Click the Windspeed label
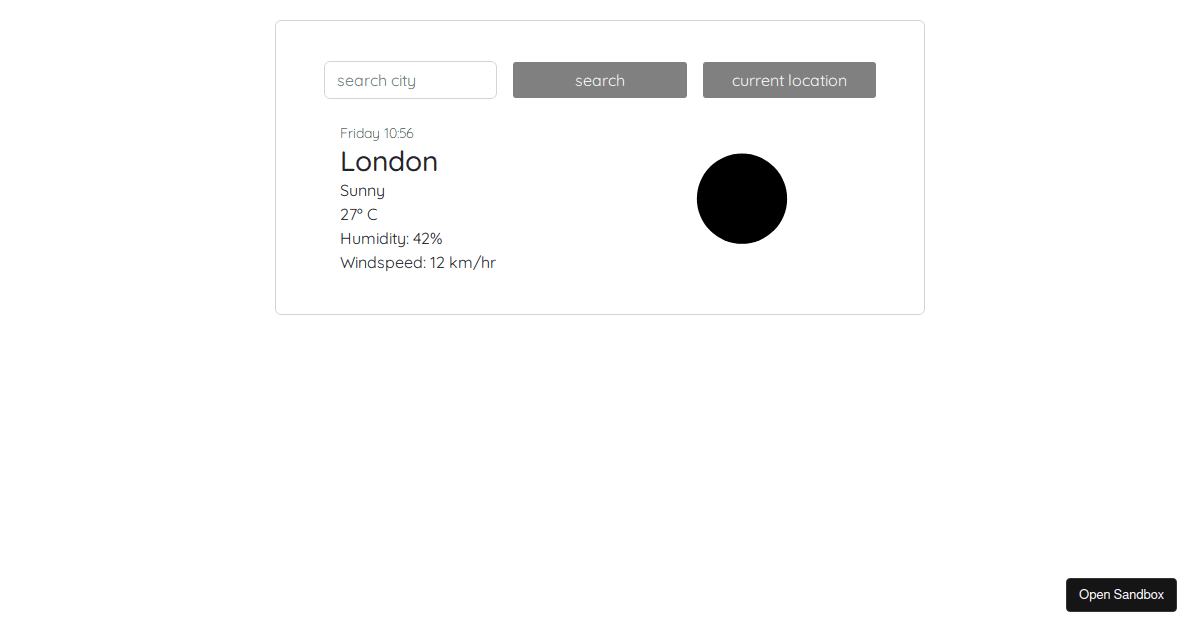This screenshot has height=630, width=1200. [x=382, y=263]
